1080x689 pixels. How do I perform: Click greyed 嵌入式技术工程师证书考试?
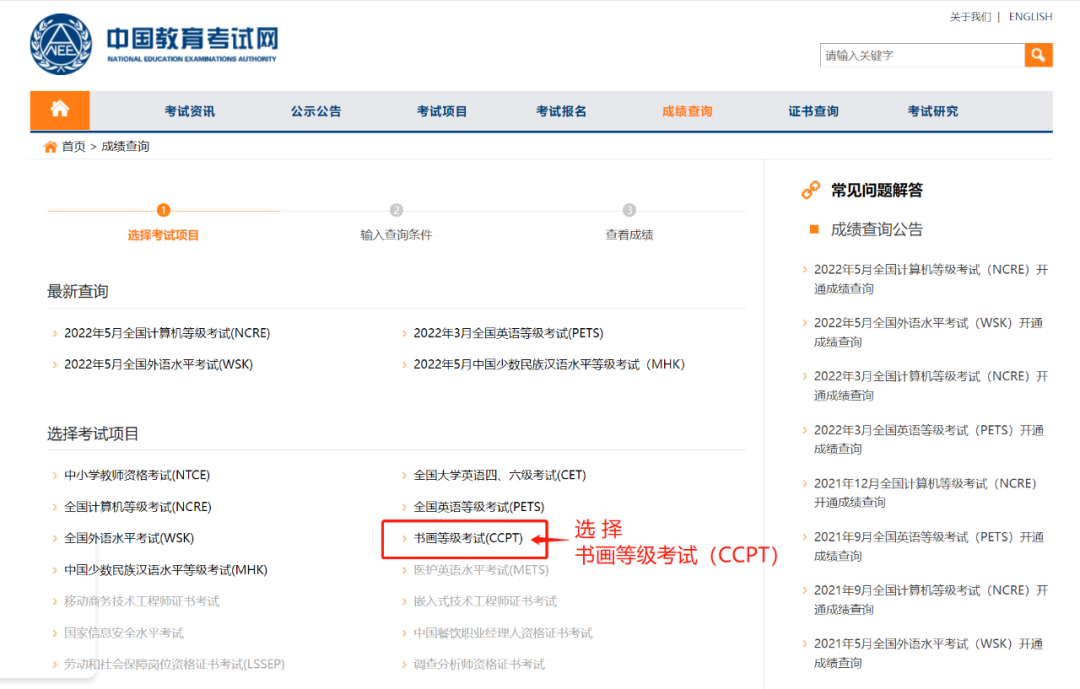pyautogui.click(x=485, y=601)
